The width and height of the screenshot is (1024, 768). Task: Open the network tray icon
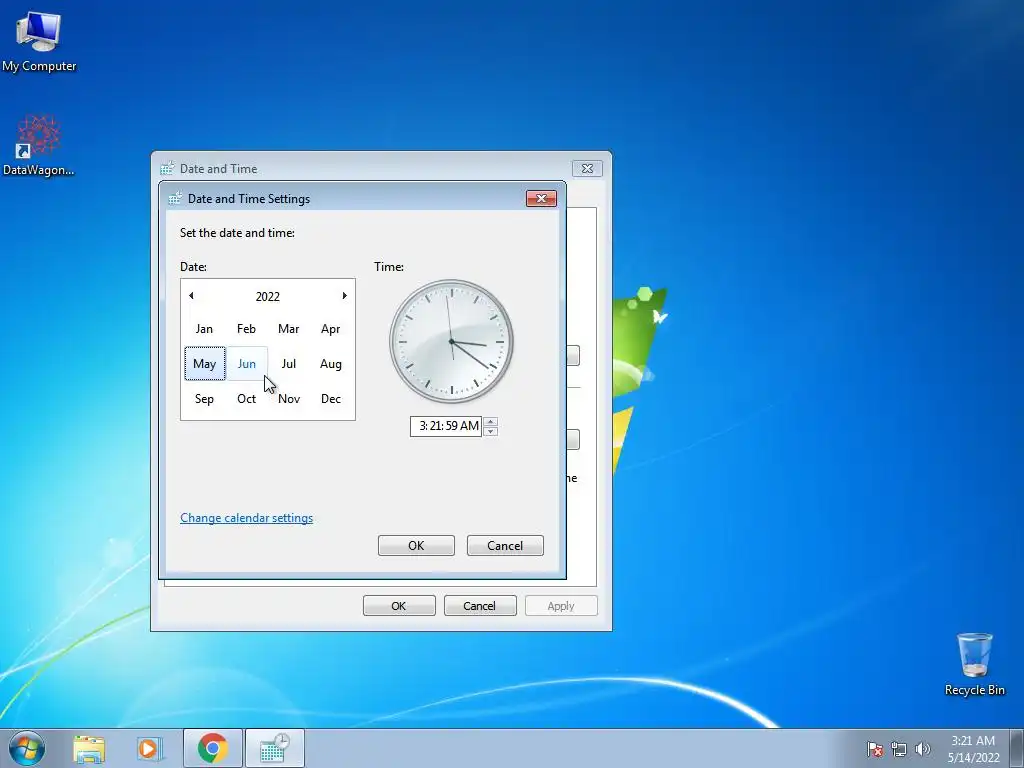899,749
